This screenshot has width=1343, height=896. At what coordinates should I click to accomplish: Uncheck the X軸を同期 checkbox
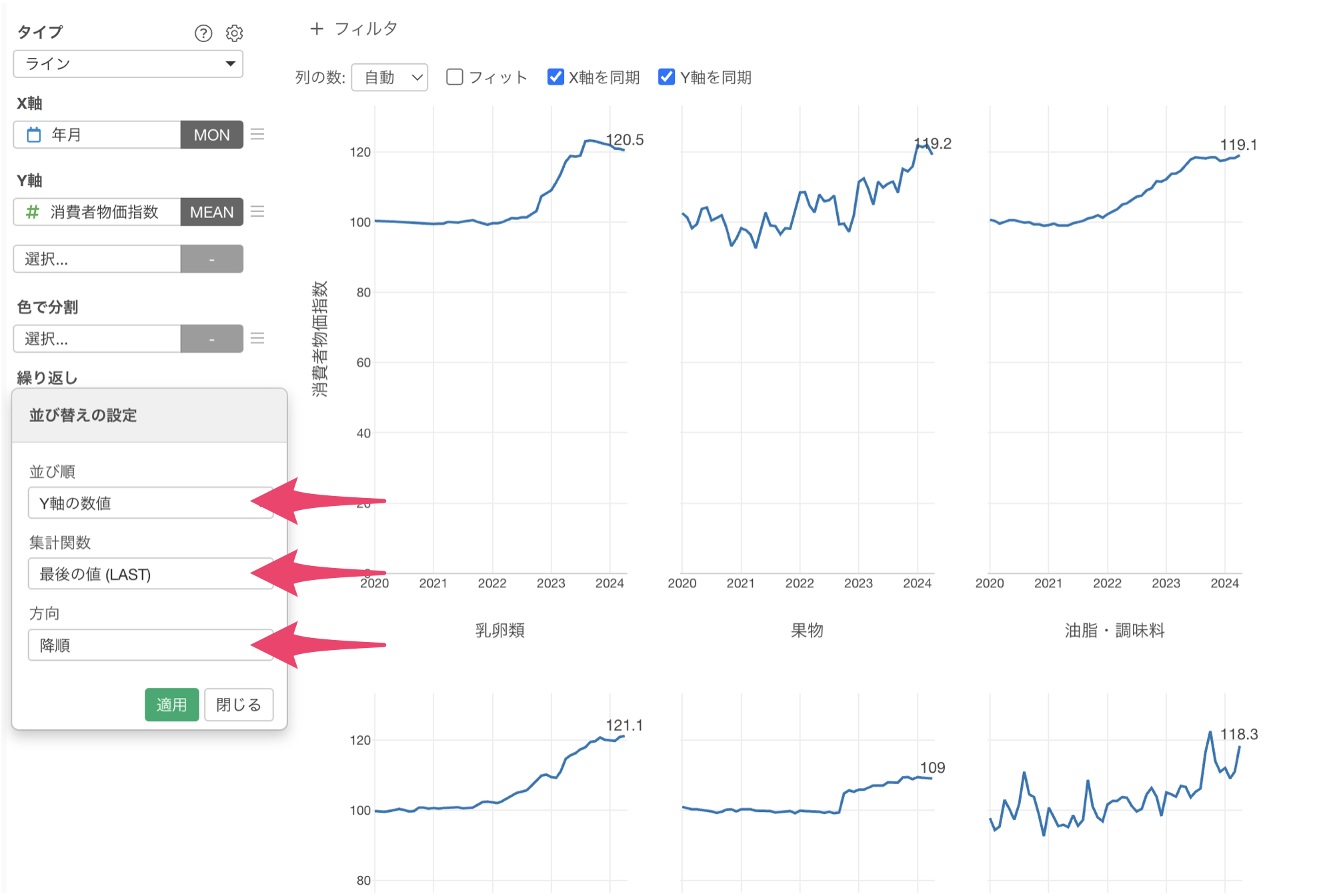coord(555,77)
